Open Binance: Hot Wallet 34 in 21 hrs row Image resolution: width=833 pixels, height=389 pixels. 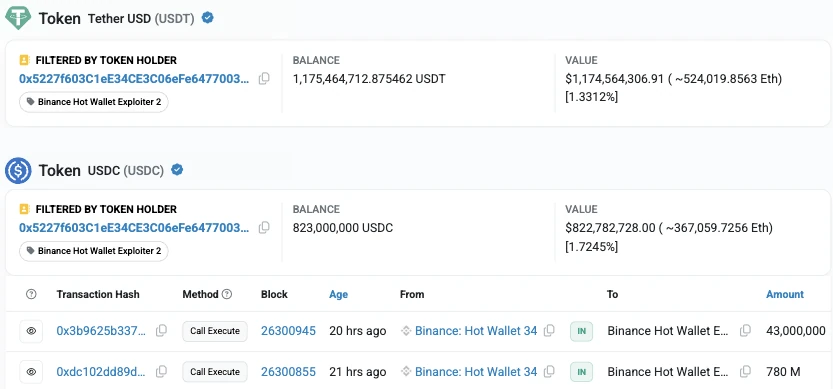coord(476,371)
